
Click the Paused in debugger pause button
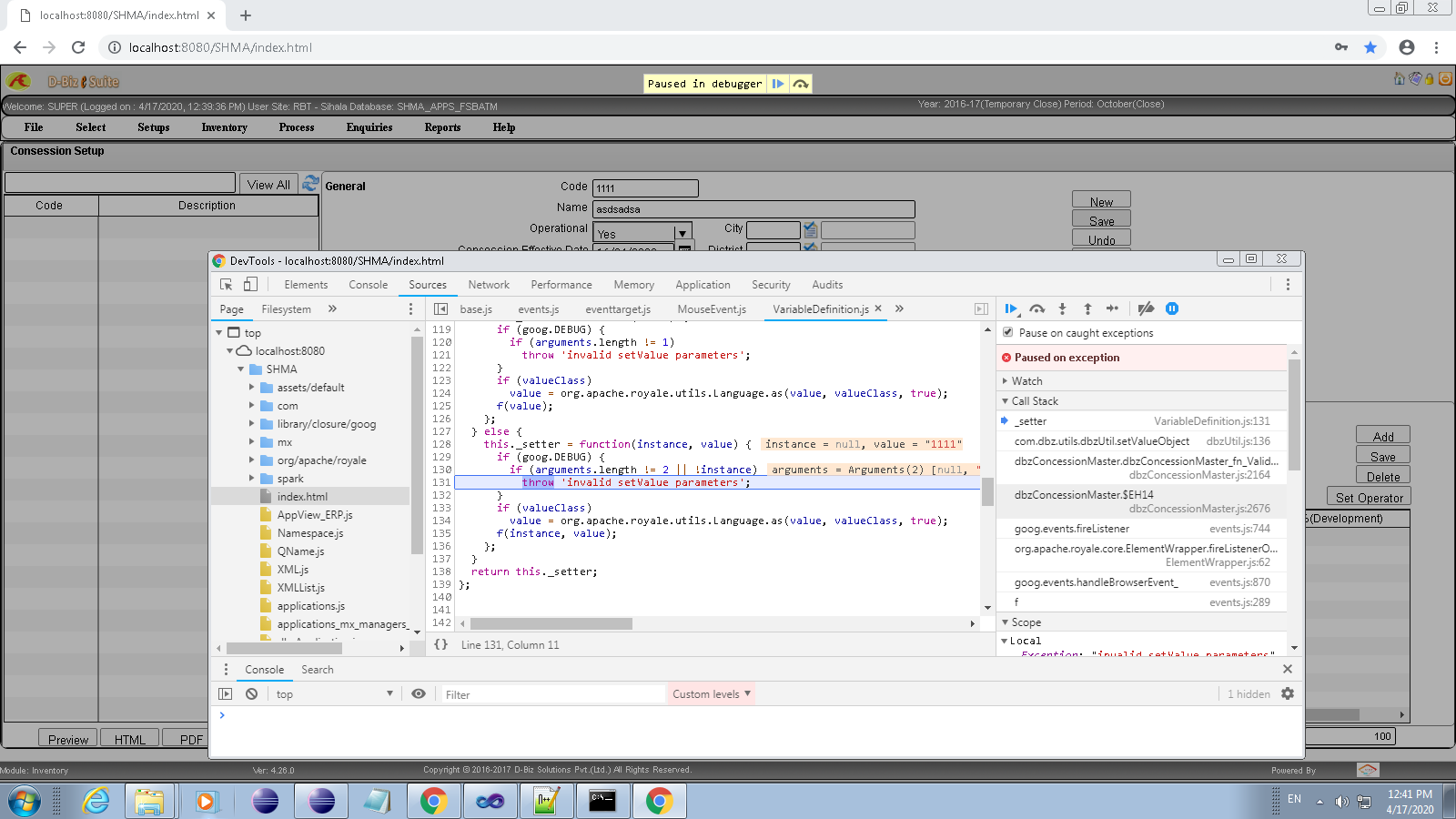778,83
